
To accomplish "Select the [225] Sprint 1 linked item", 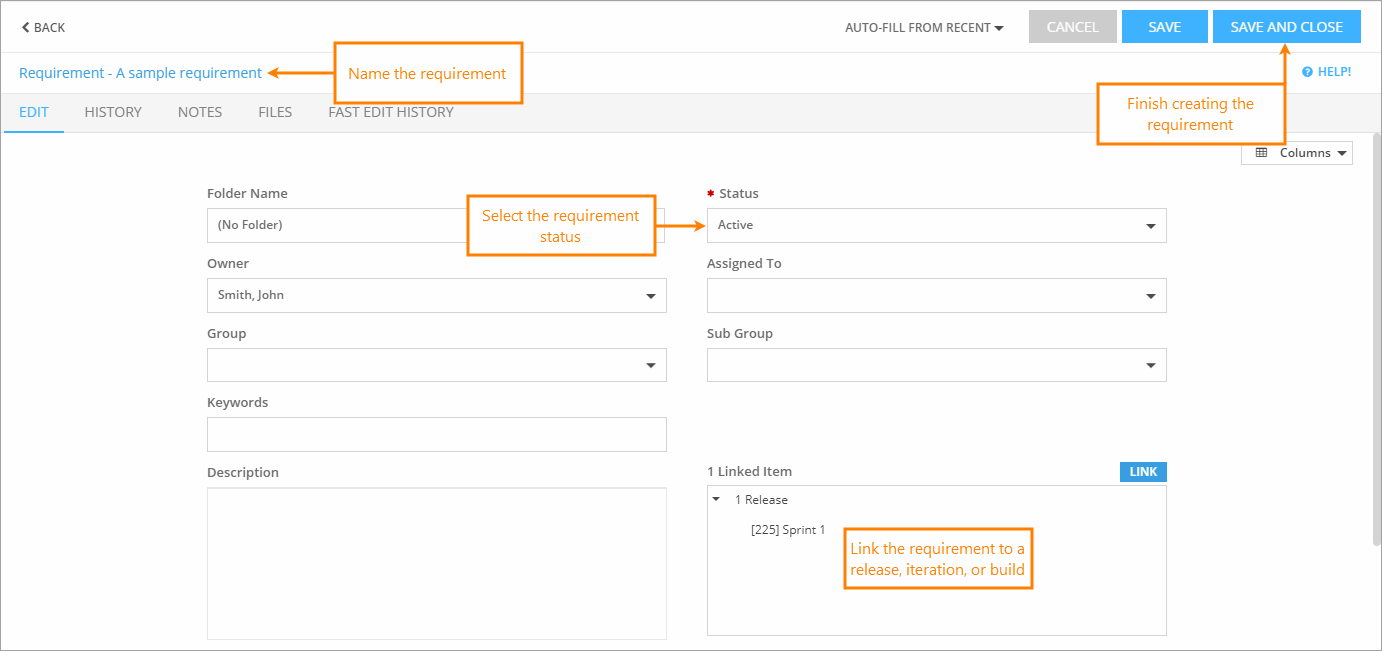I will point(789,529).
